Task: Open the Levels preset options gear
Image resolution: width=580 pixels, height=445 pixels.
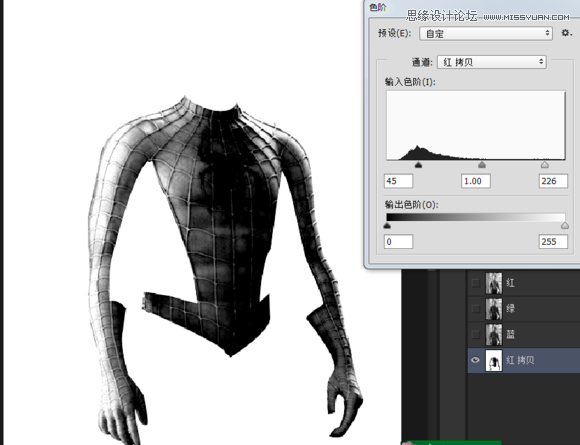Action: tap(566, 33)
